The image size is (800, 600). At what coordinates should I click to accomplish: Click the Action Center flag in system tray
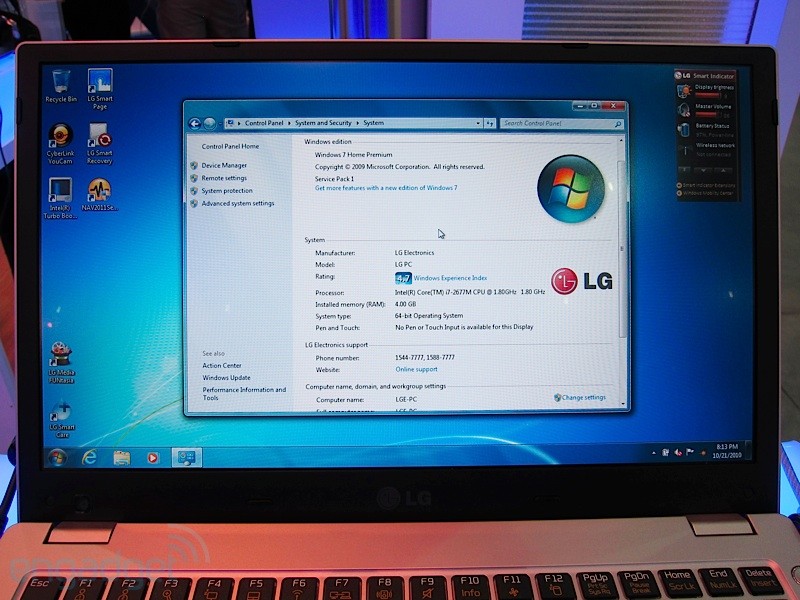click(x=689, y=452)
